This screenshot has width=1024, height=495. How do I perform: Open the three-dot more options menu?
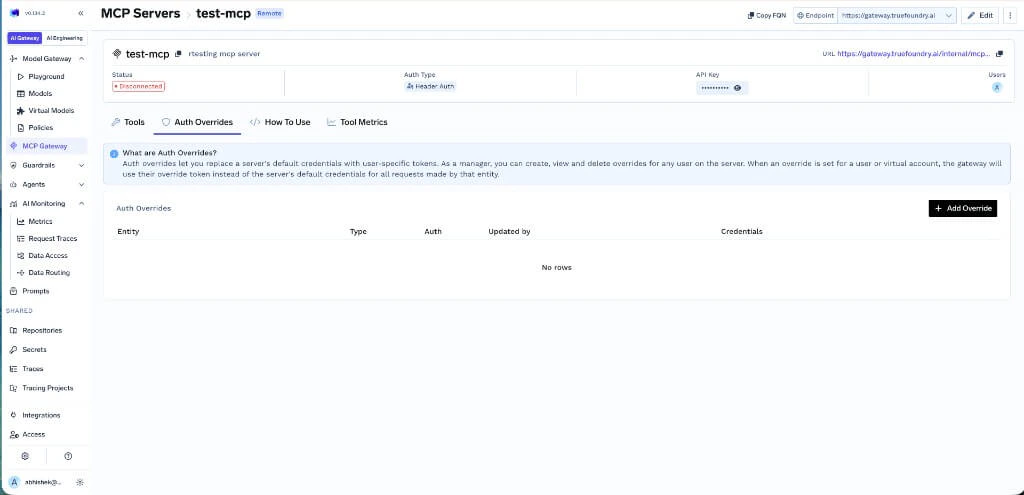point(1011,15)
